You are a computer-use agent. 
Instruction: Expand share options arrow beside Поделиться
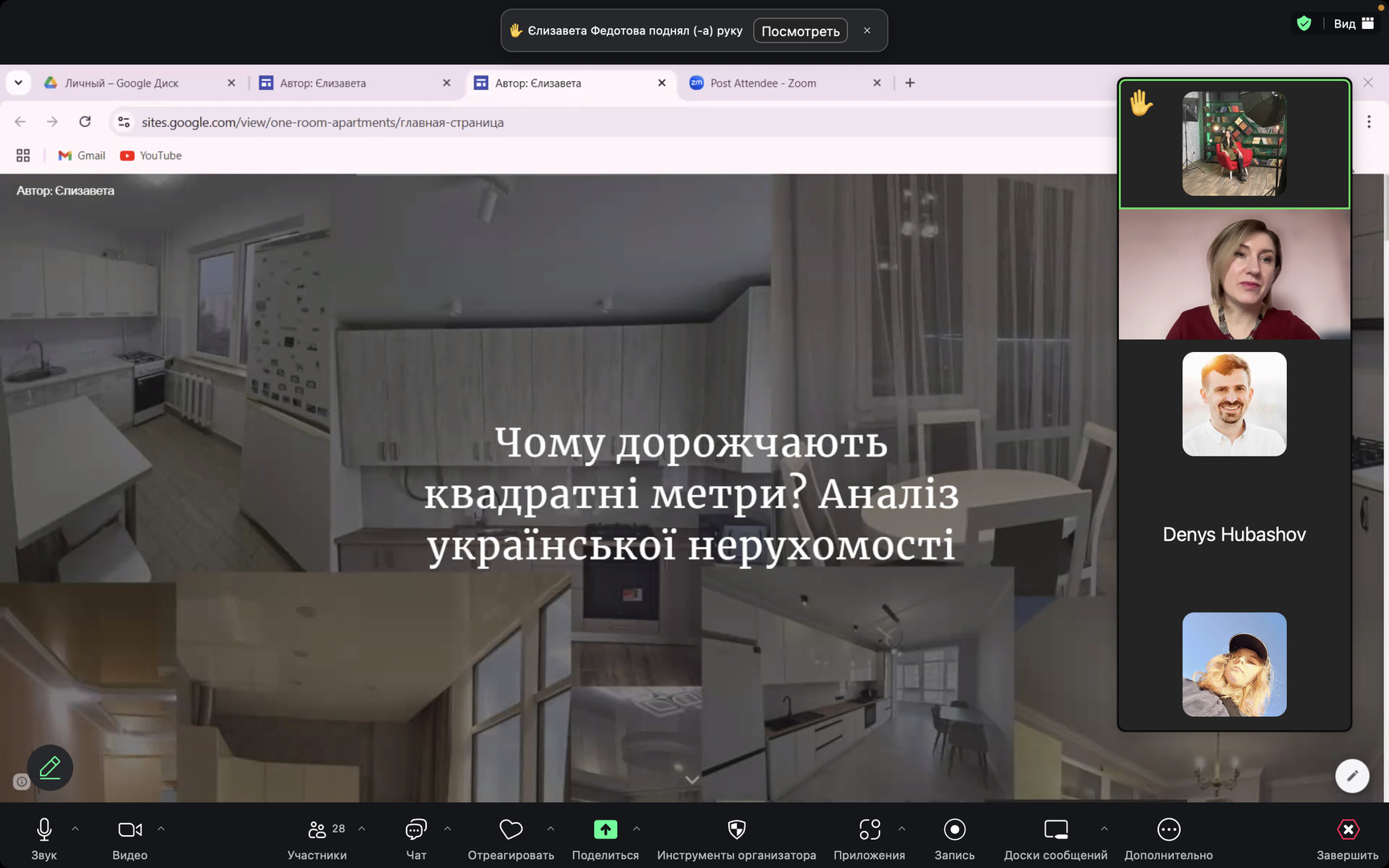click(637, 829)
